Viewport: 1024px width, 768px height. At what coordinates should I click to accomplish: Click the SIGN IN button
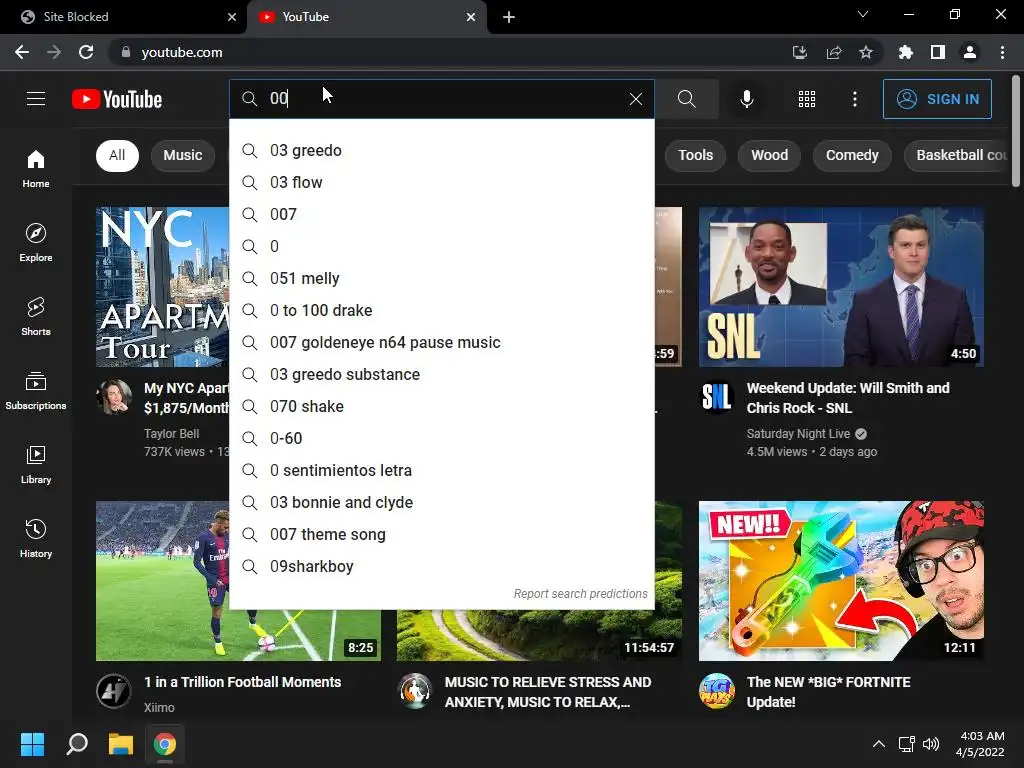tap(937, 99)
